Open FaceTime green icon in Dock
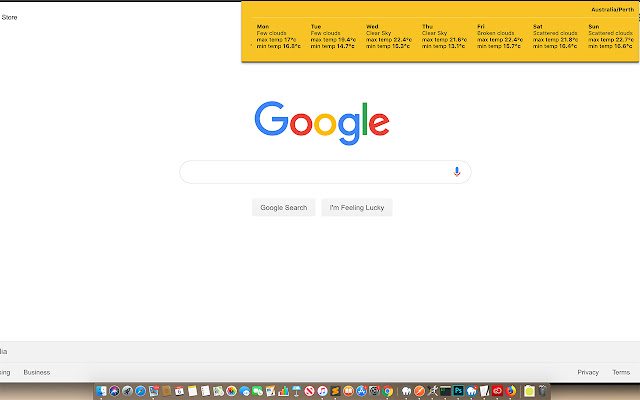 coord(258,391)
